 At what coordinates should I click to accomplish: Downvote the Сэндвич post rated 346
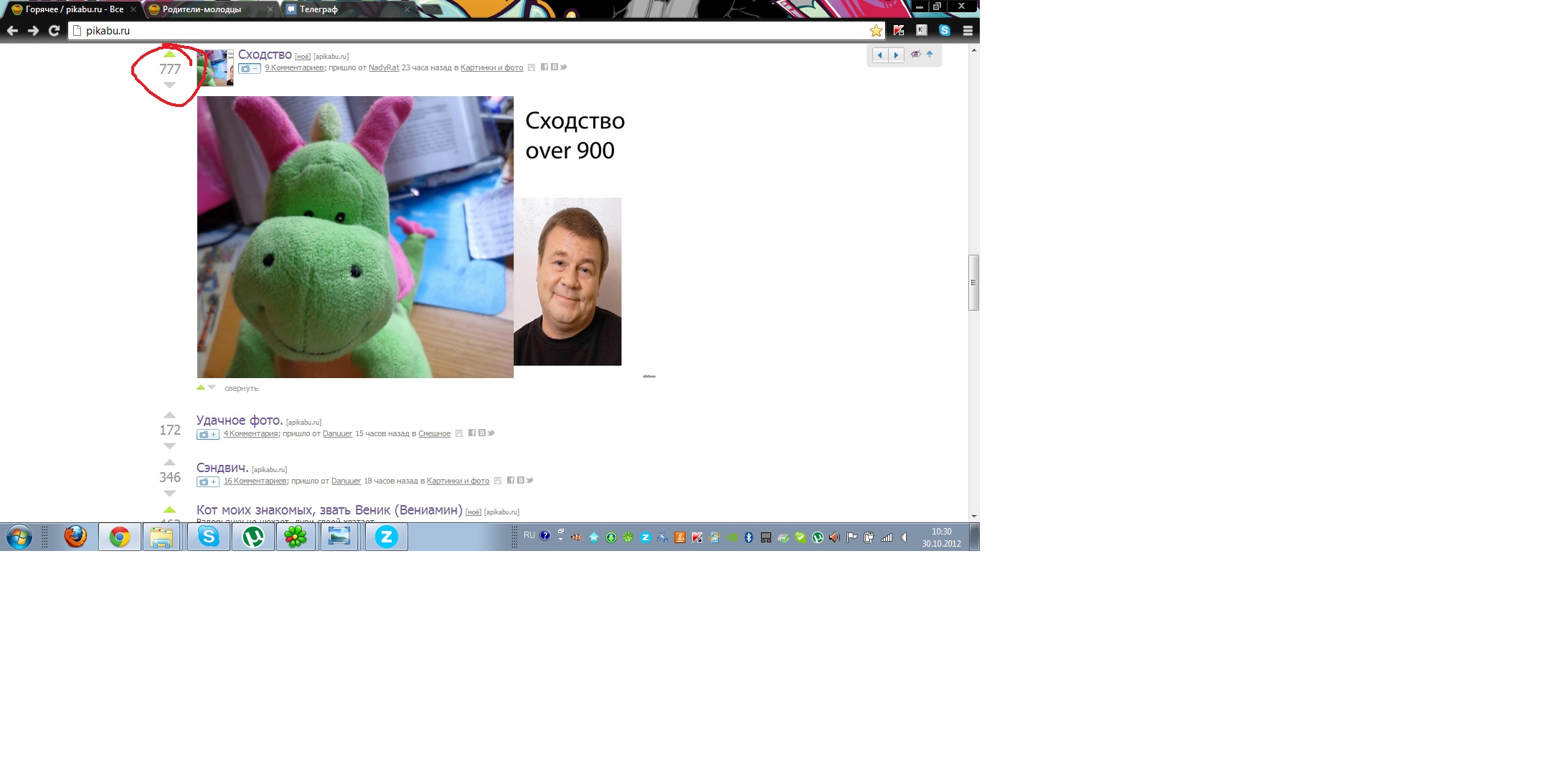[x=169, y=493]
